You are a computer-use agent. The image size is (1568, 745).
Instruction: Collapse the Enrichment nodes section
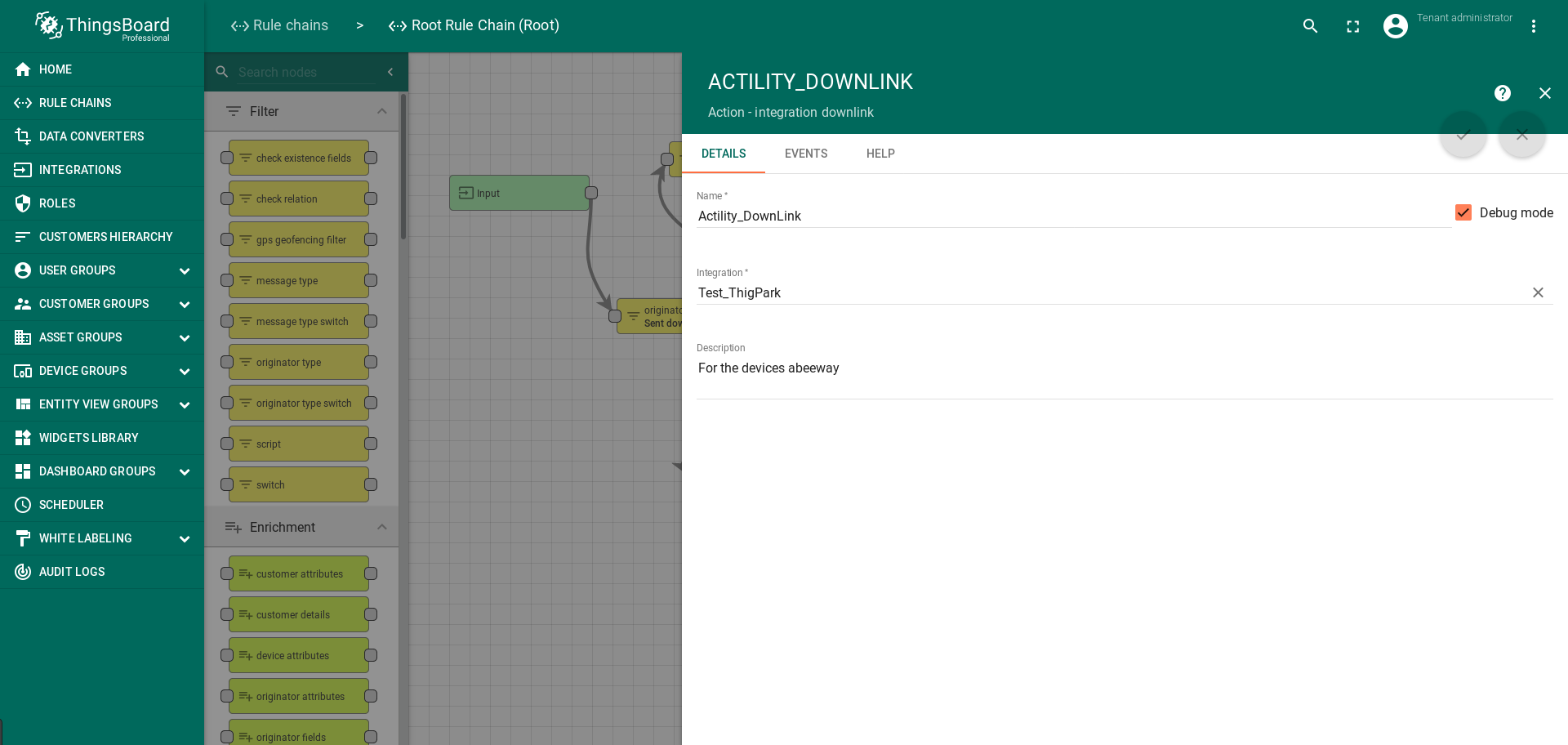381,527
